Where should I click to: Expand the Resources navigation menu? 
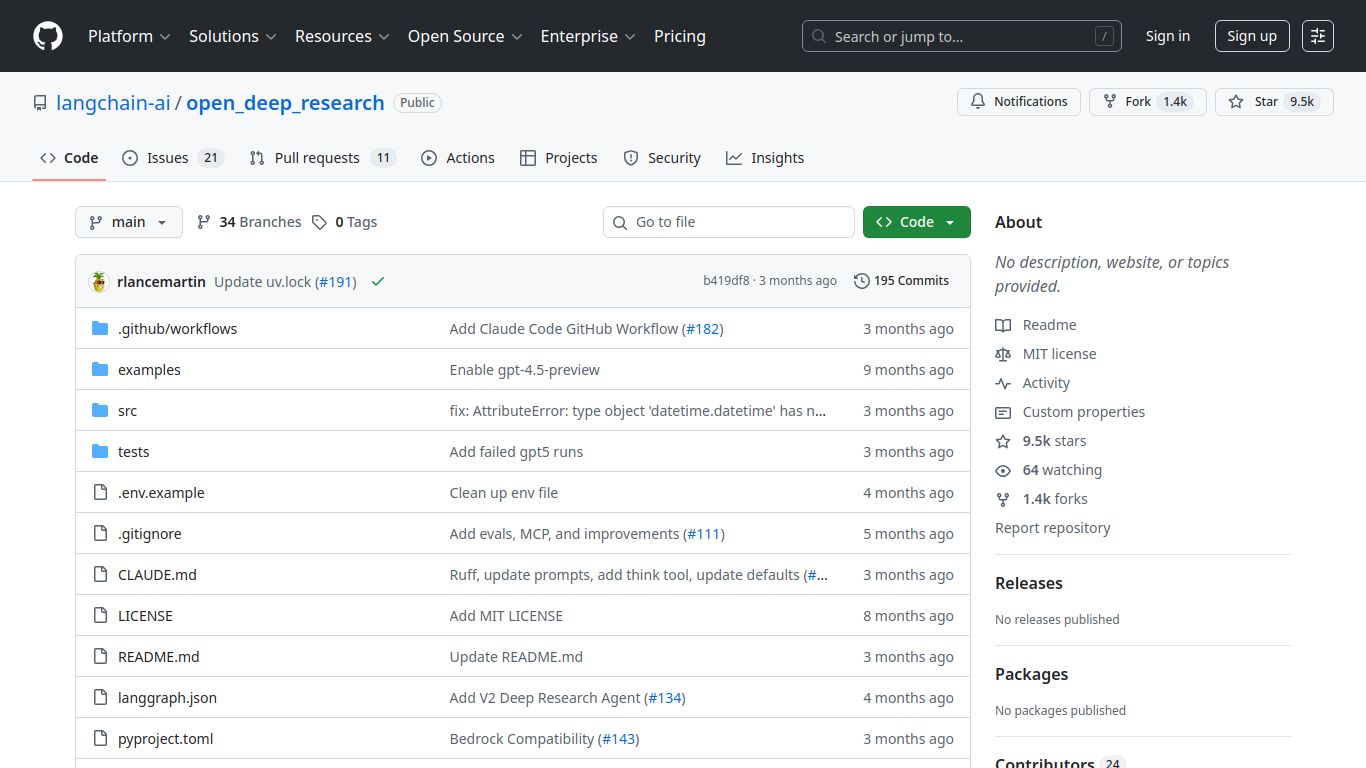[341, 36]
